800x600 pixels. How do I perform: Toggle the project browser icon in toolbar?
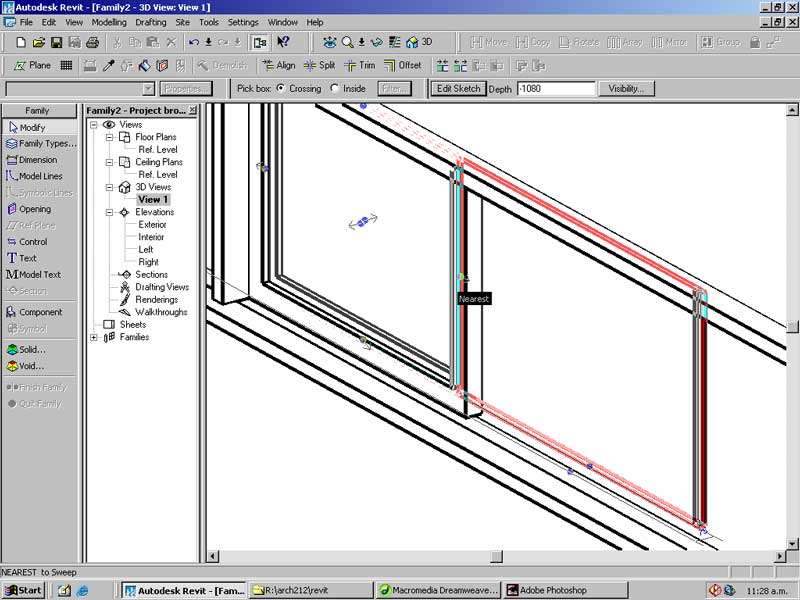(260, 42)
